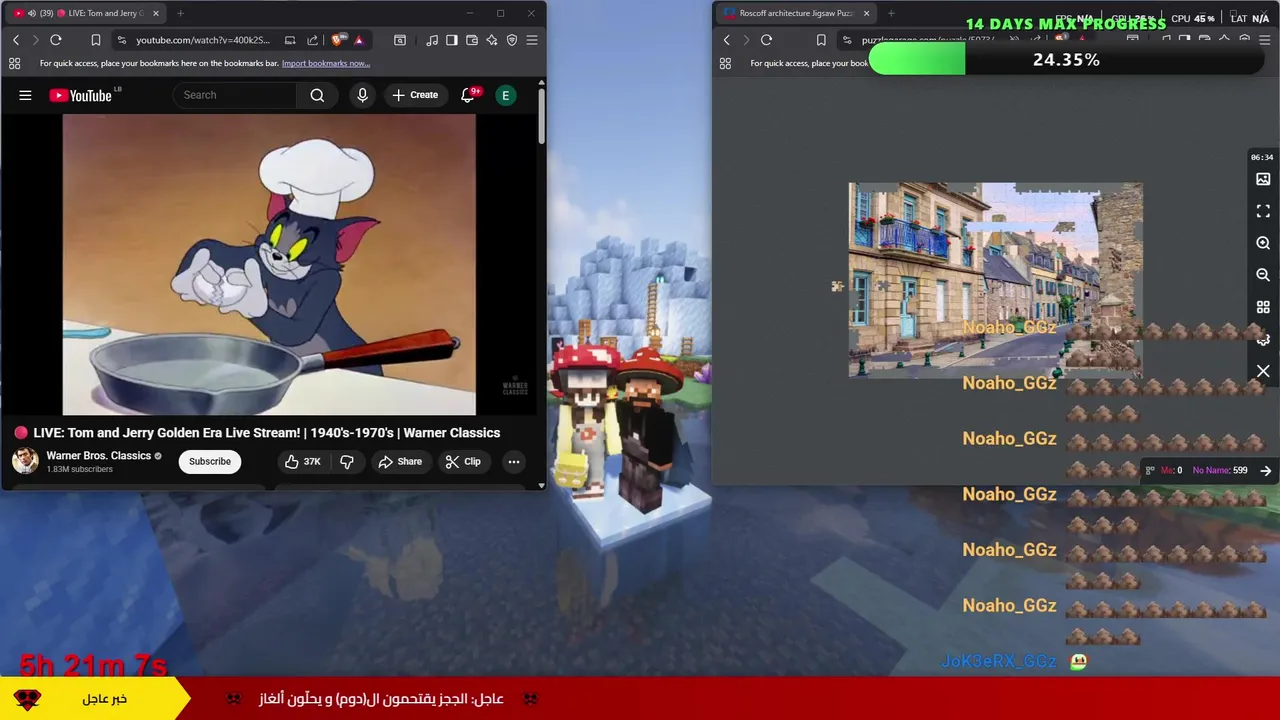Expand puzzle scoreboard arrow
The height and width of the screenshot is (720, 1280).
tap(1266, 470)
